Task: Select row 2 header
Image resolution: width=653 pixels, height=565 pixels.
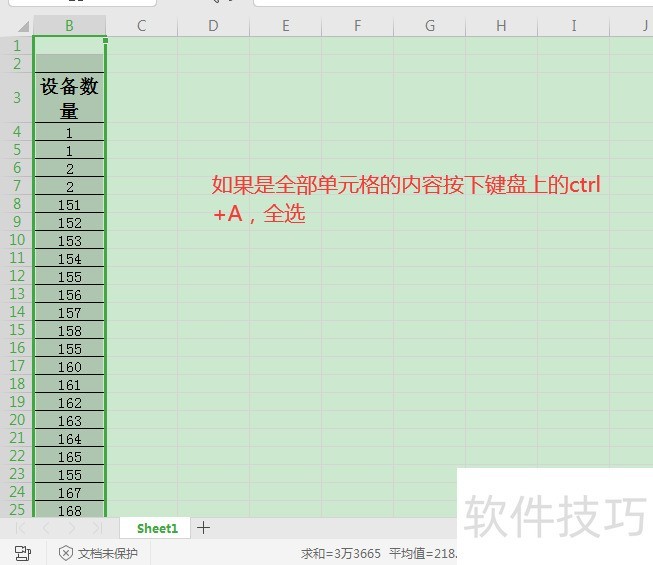Action: pos(17,63)
